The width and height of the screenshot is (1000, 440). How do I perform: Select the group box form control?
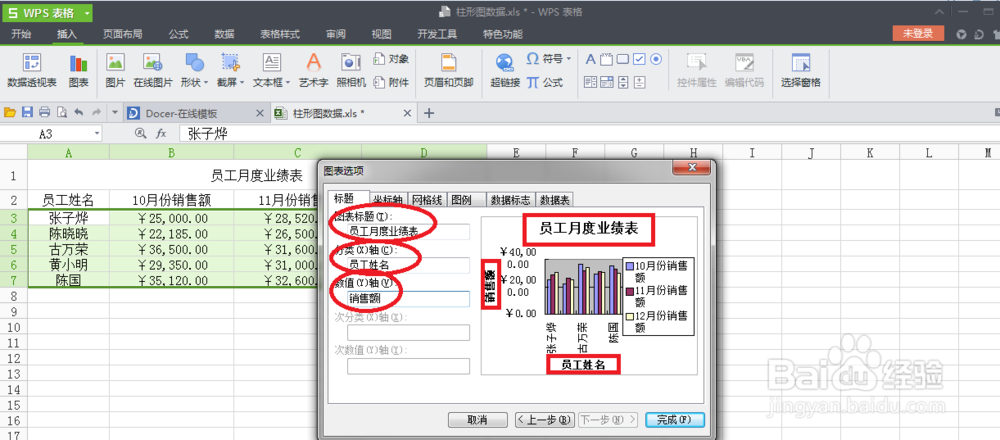607,59
